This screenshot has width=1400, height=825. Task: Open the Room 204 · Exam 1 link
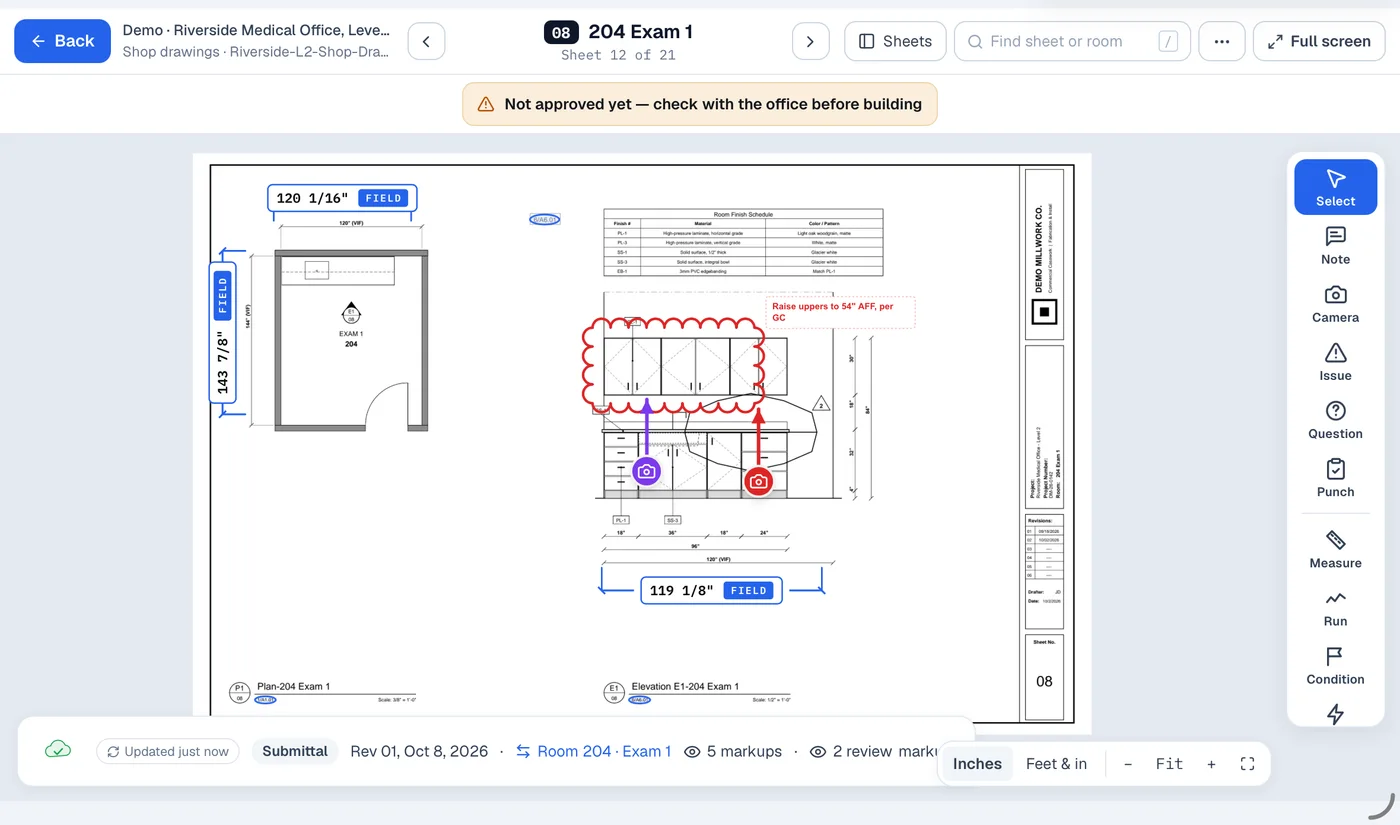(593, 751)
